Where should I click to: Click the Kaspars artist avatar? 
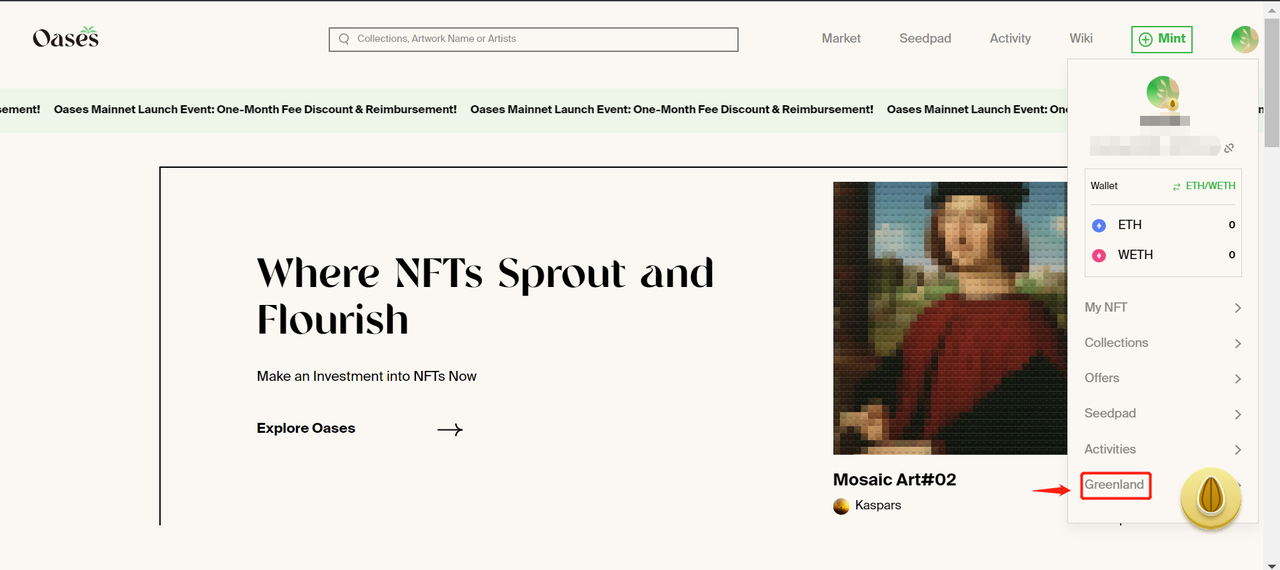841,506
